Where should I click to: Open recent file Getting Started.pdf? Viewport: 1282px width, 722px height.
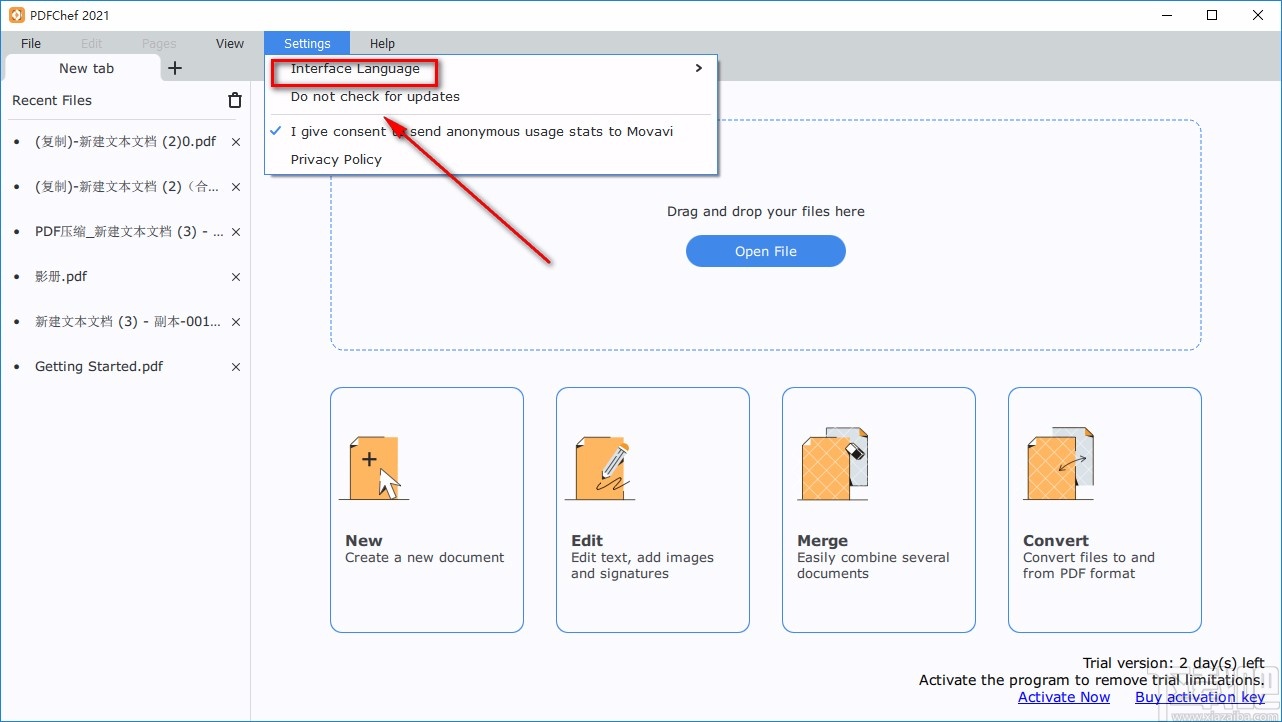[99, 367]
